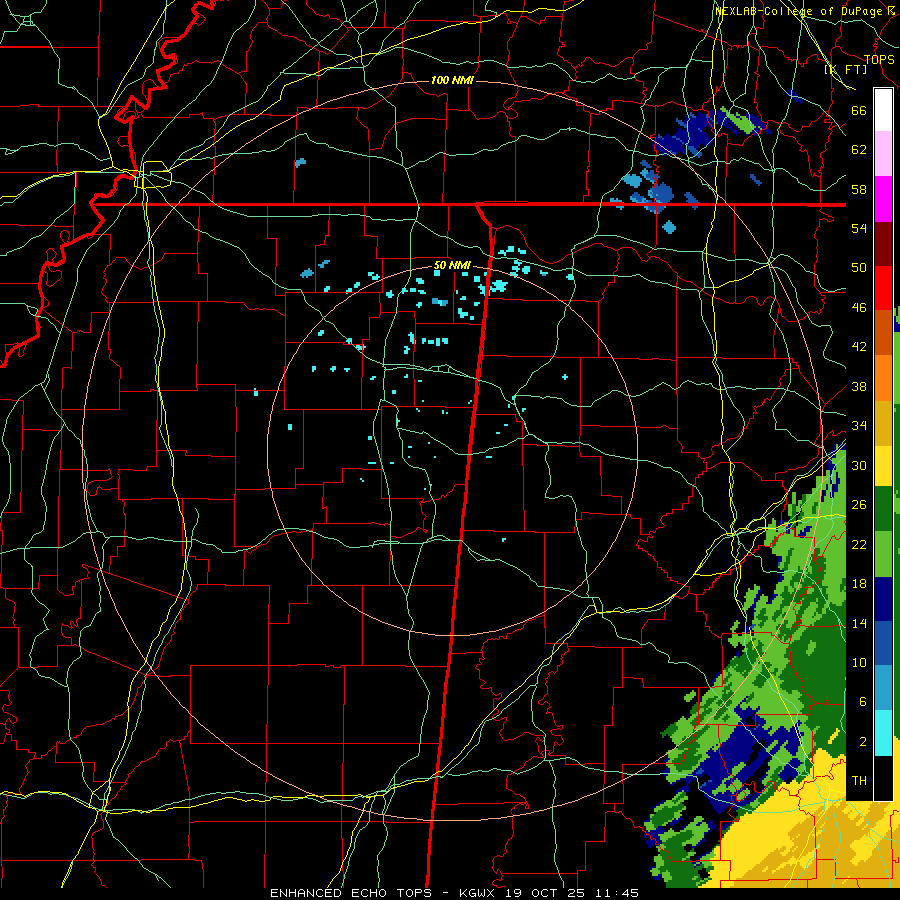900x900 pixels.
Task: Click the legend value 58
Action: (859, 189)
